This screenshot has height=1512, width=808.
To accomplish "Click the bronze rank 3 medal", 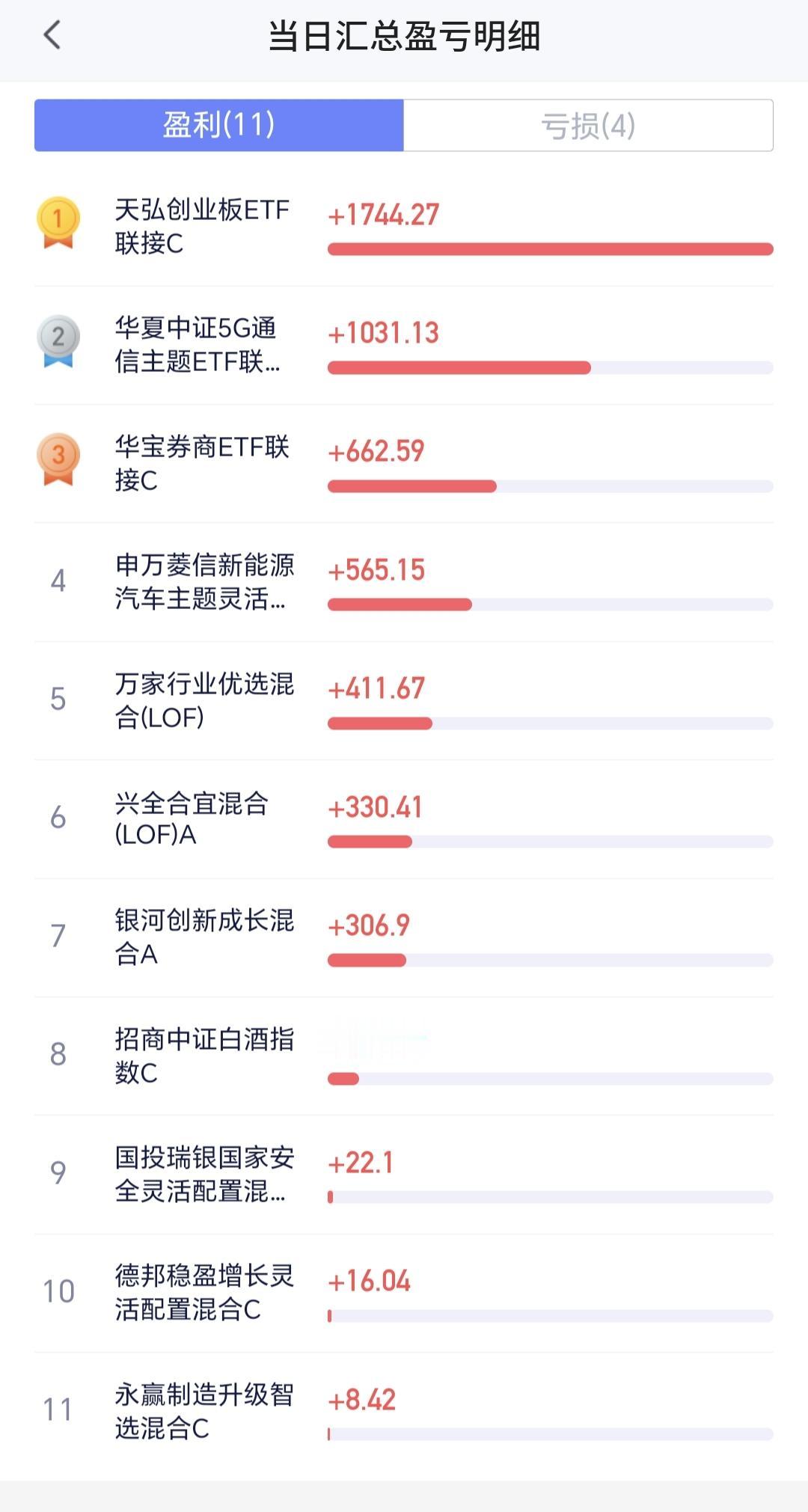I will point(58,459).
